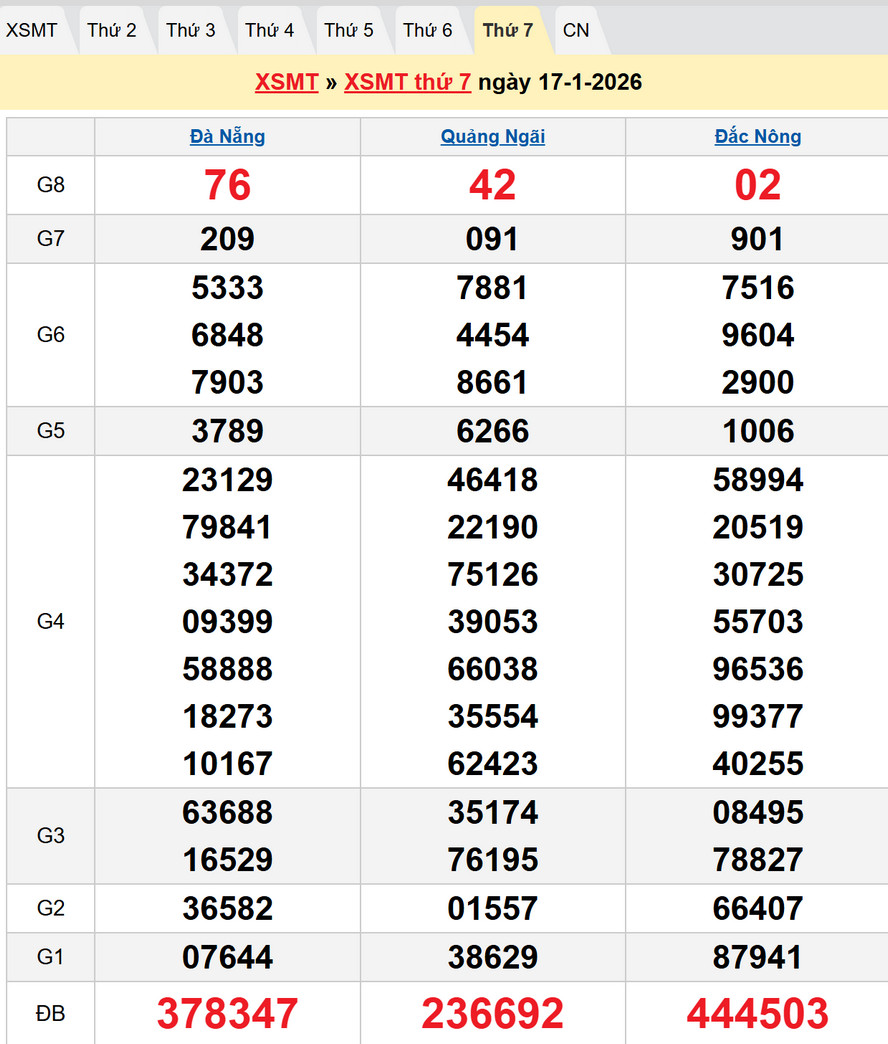The height and width of the screenshot is (1044, 888).
Task: Select the Thứ 4 tab
Action: pyautogui.click(x=269, y=30)
